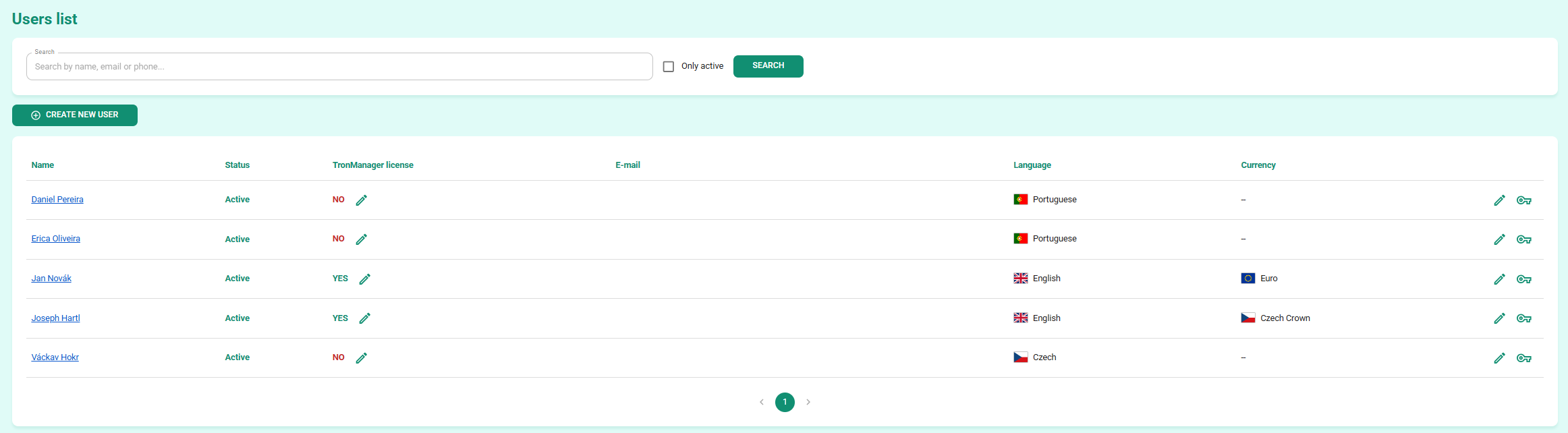Click the Czech Crown currency text
1568x433 pixels.
pyautogui.click(x=1285, y=318)
